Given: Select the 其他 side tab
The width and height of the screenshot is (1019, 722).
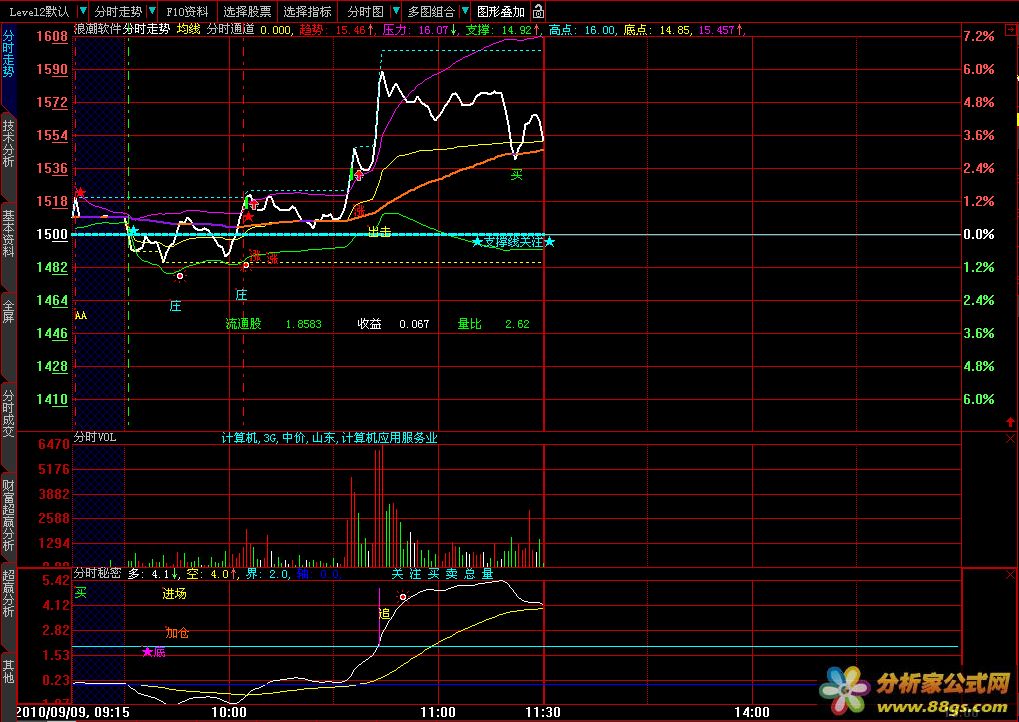Looking at the screenshot, I should click(x=8, y=671).
